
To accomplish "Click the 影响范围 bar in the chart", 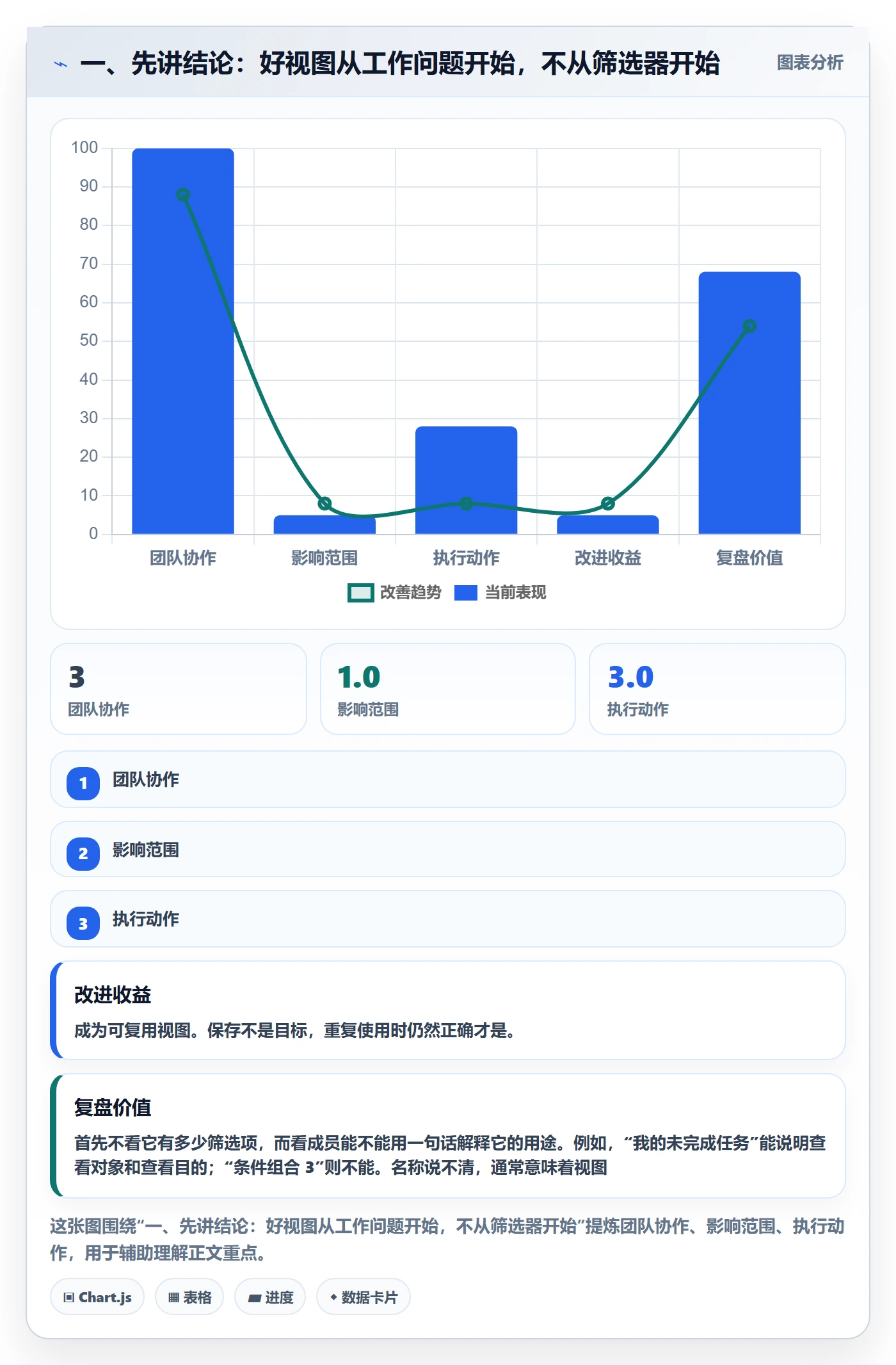I will (x=324, y=524).
